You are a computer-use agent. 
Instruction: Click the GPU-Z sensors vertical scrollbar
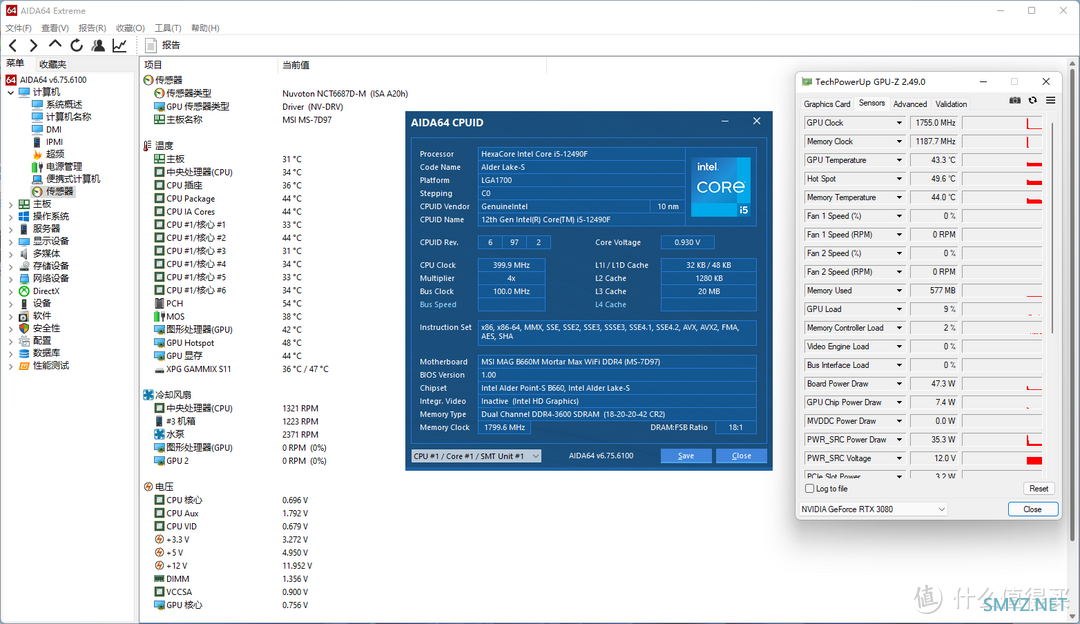(1053, 227)
